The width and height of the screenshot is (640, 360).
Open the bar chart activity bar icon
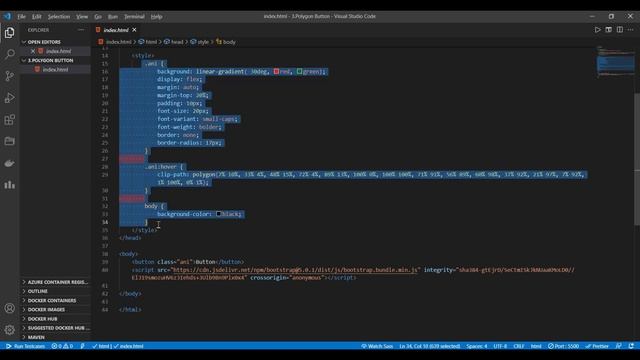coord(9,185)
